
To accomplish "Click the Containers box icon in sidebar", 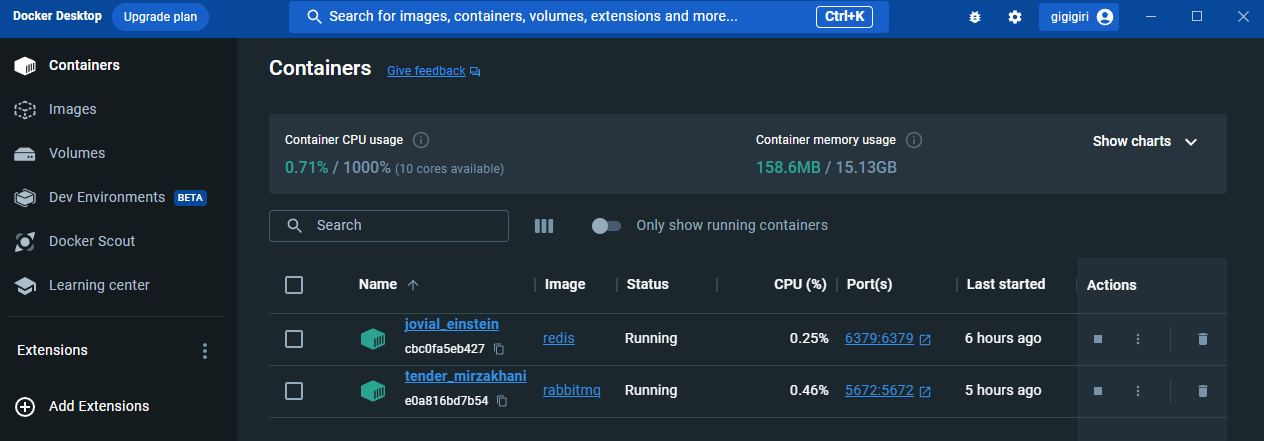I will tap(25, 66).
